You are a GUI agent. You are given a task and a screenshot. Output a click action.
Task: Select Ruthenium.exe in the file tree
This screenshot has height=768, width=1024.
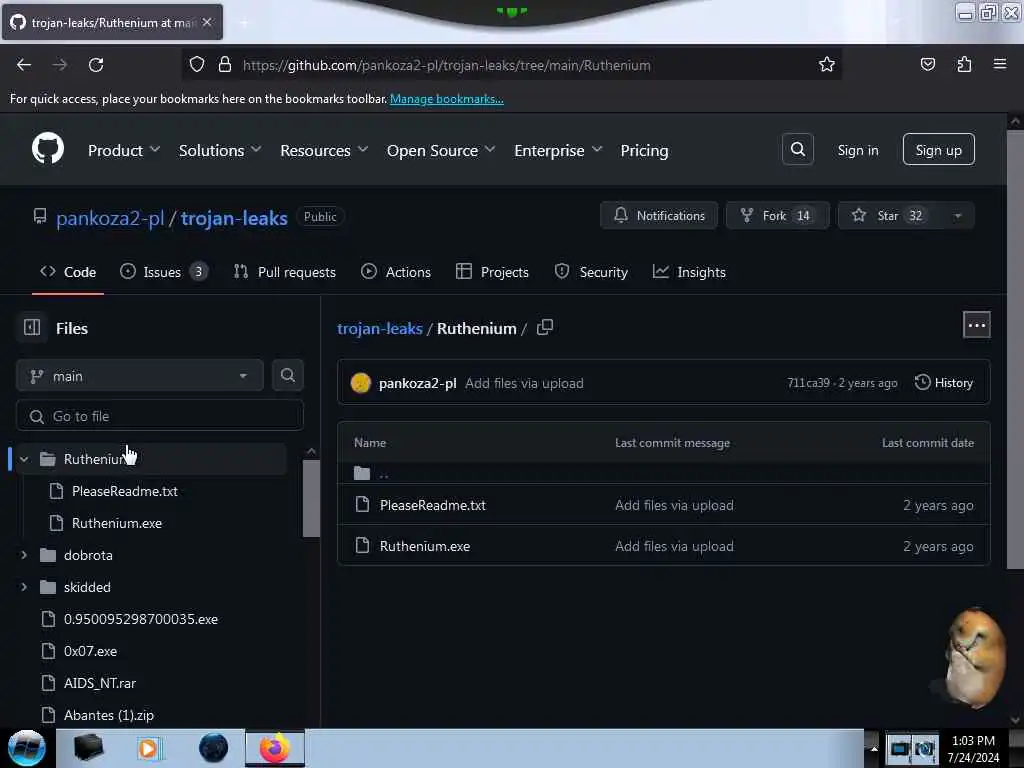pyautogui.click(x=116, y=523)
